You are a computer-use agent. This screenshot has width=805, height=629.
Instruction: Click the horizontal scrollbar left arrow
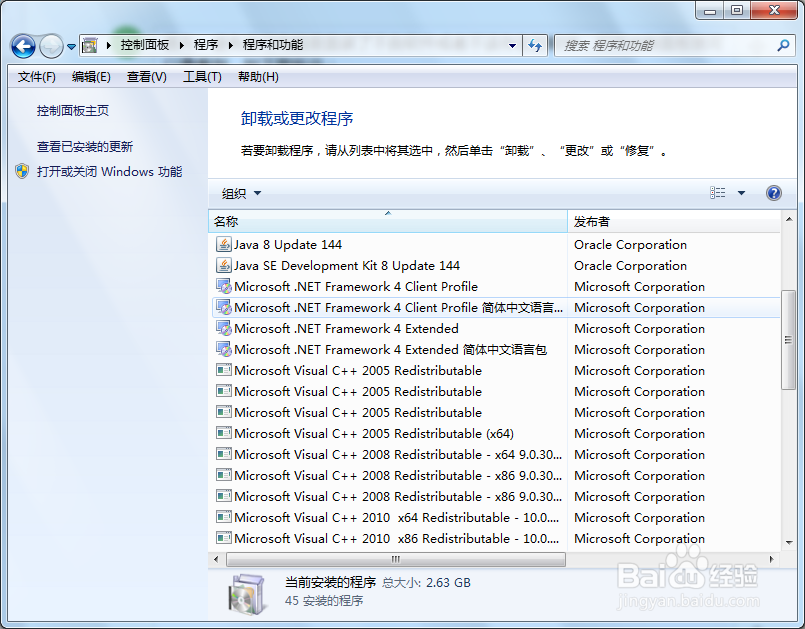pyautogui.click(x=216, y=559)
